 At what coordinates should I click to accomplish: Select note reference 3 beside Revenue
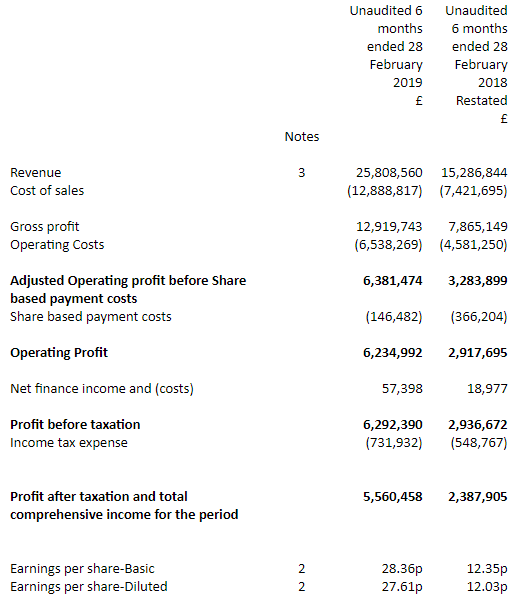click(x=301, y=173)
